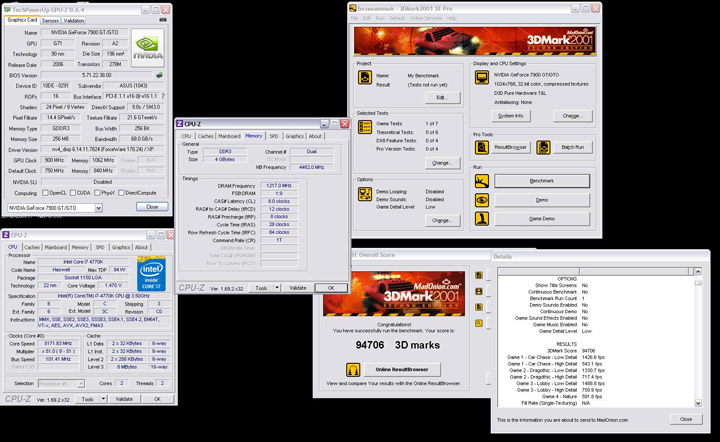The height and width of the screenshot is (442, 720).
Task: Click the Project icon in 3DMark2001
Action: [x=365, y=77]
